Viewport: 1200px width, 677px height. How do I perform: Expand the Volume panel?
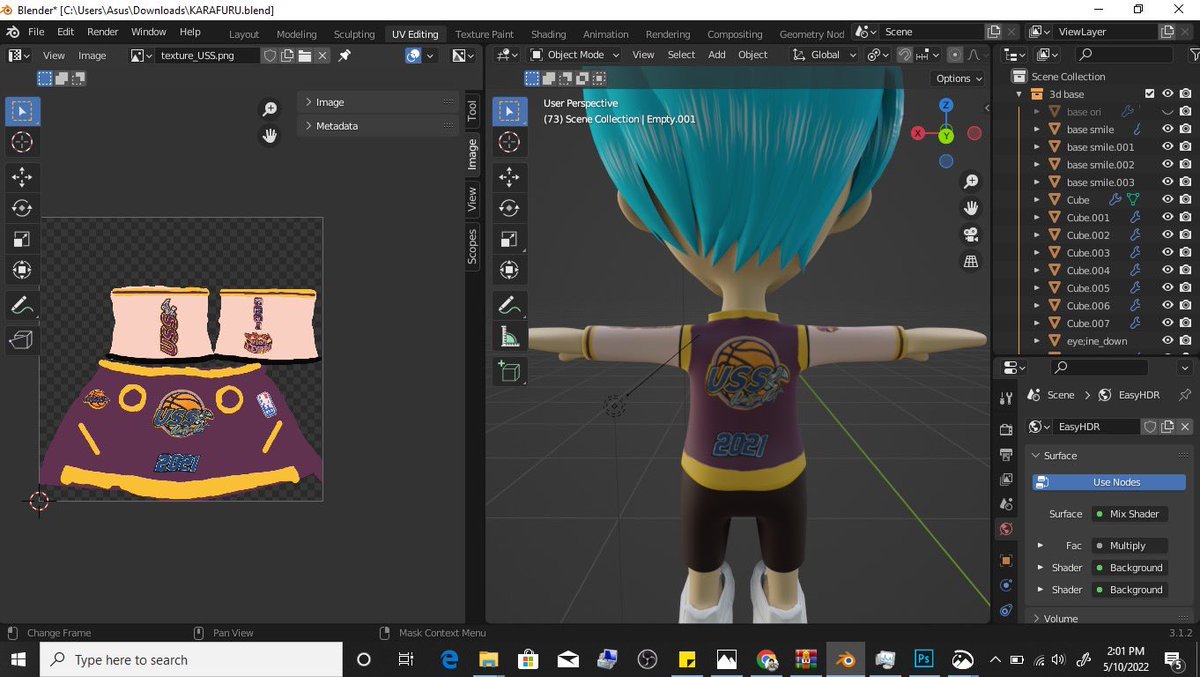[1108, 618]
